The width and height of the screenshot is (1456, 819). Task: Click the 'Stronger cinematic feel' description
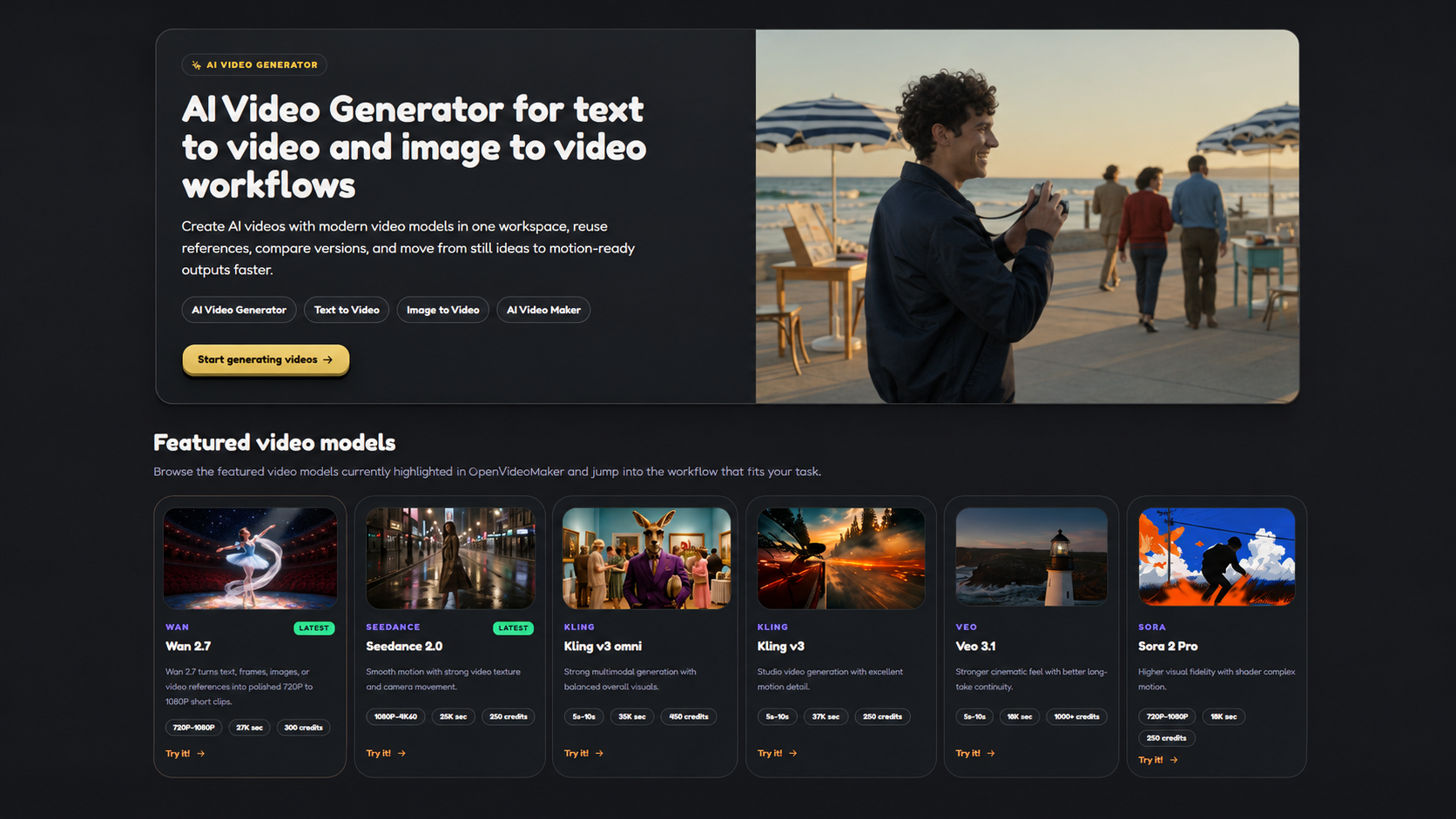click(x=1031, y=680)
